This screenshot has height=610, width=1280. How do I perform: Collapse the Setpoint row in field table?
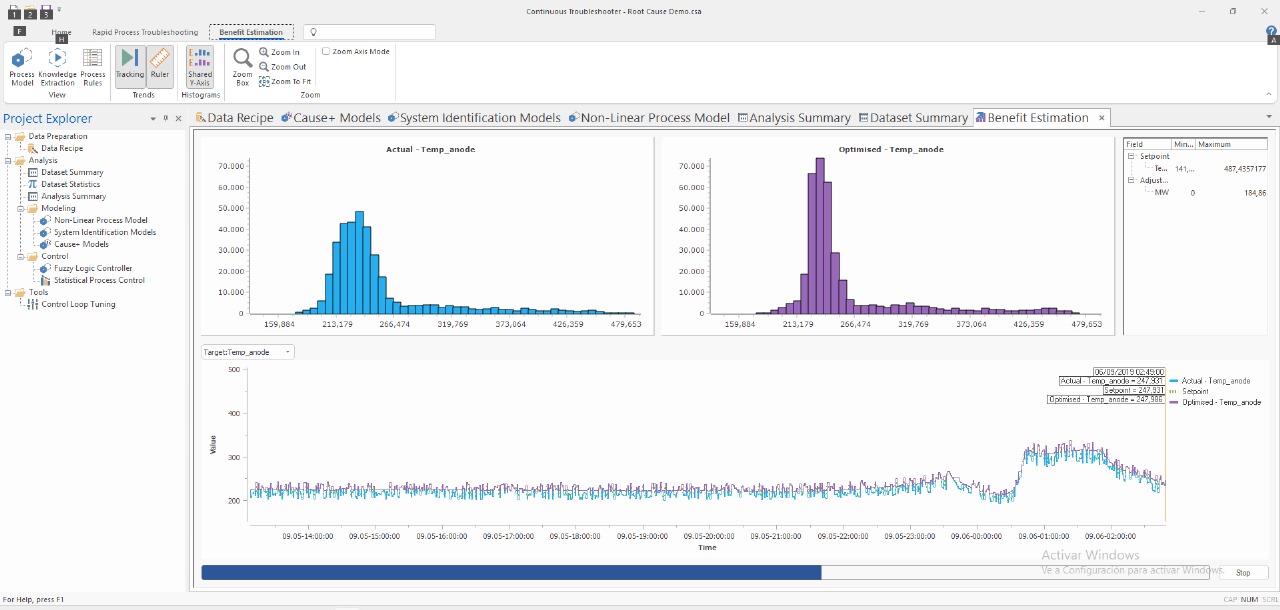1131,157
